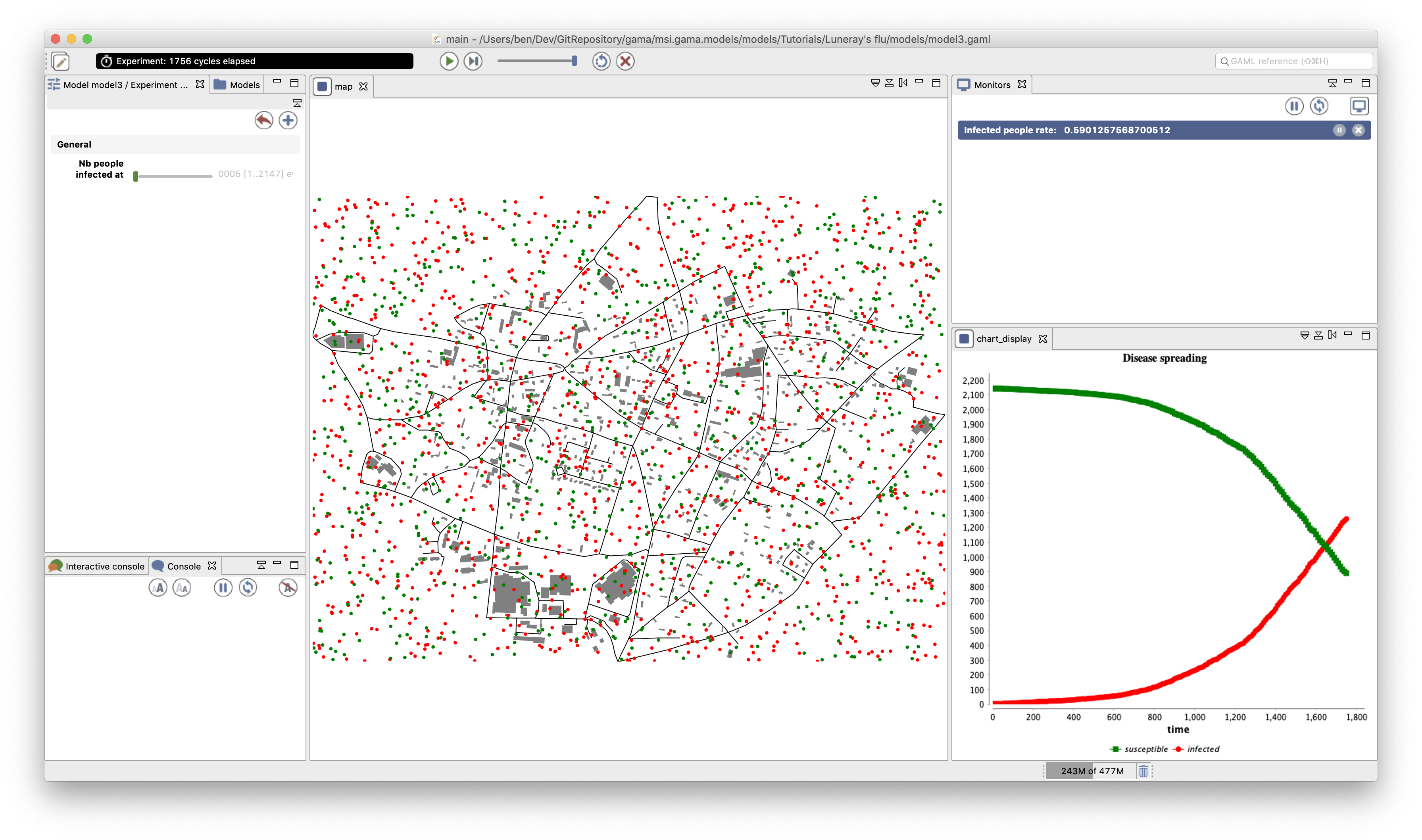Select the chart_display tab
The image size is (1422, 840).
[x=1003, y=339]
